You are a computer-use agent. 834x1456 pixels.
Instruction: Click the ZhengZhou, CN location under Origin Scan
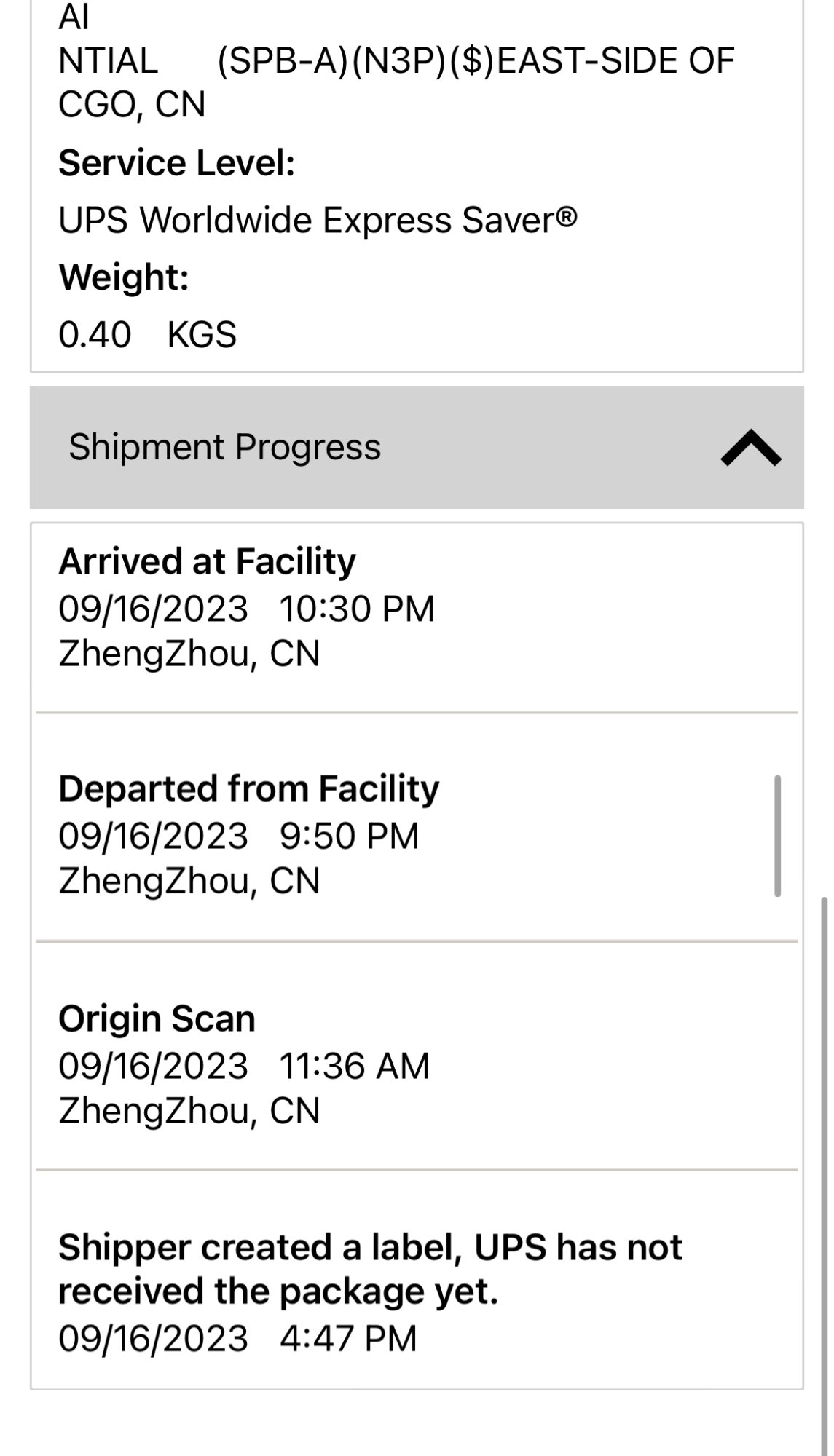point(189,1111)
